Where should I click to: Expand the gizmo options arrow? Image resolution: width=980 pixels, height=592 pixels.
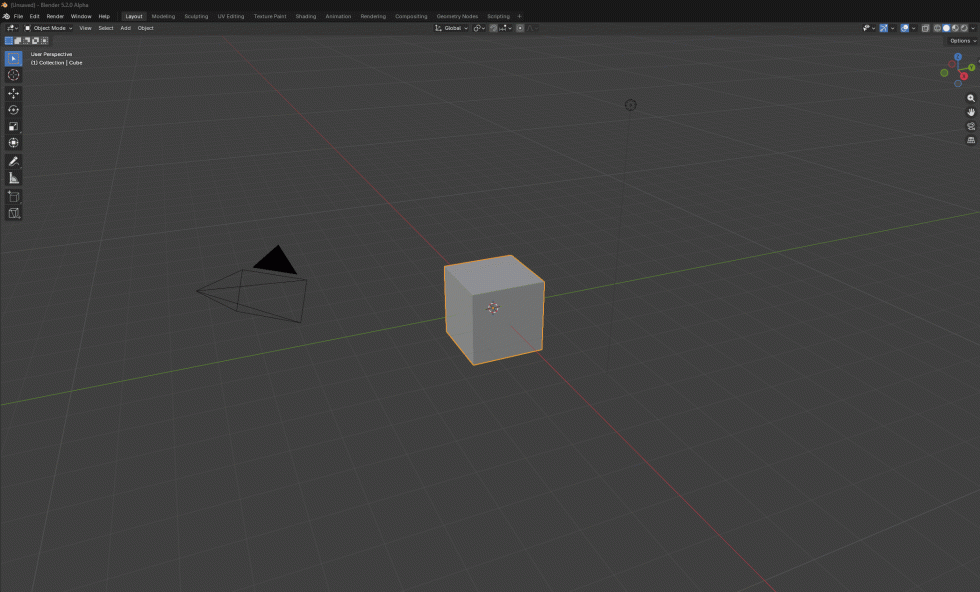pos(892,28)
